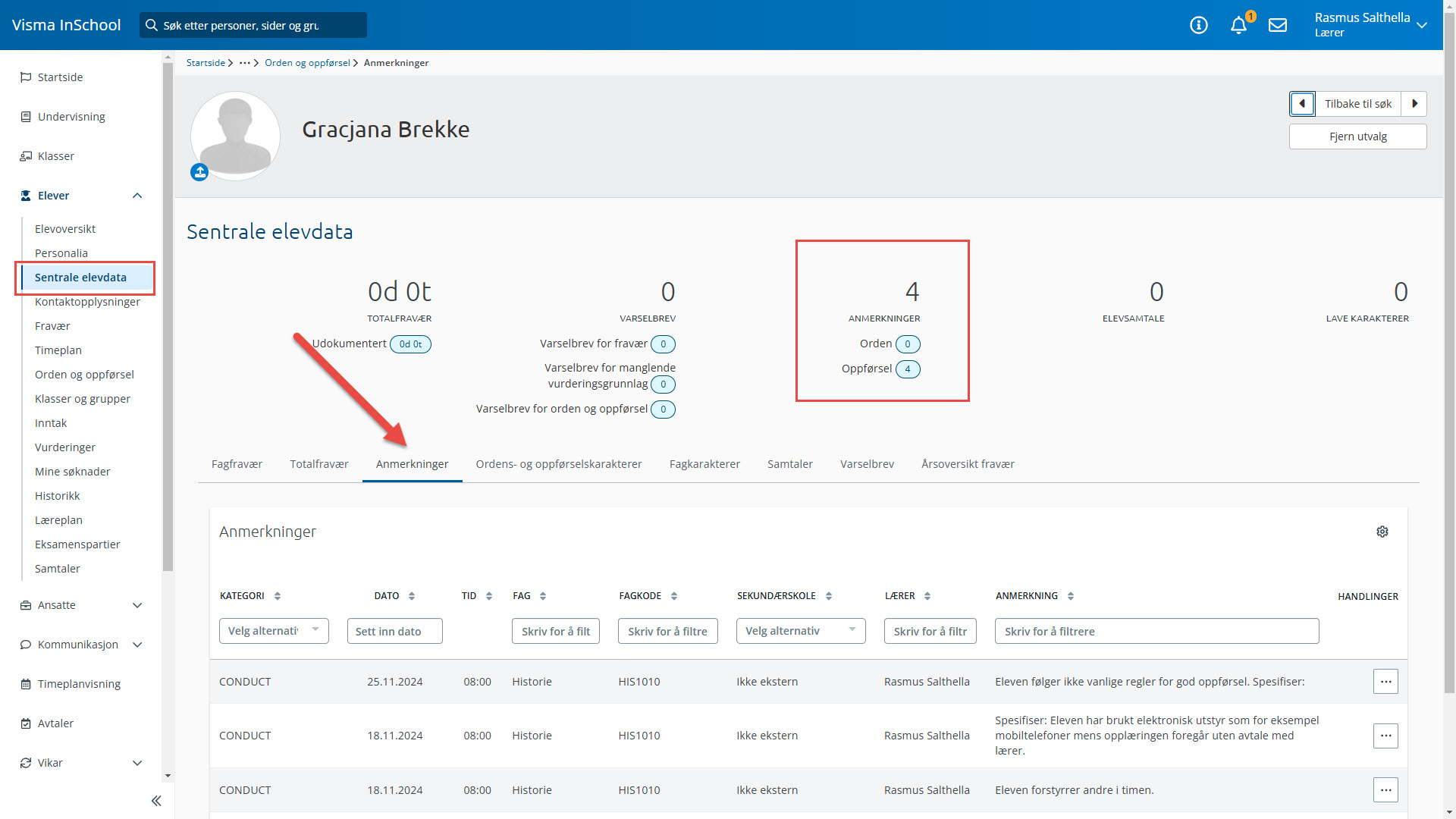
Task: Go to next student arrow
Action: click(1414, 104)
